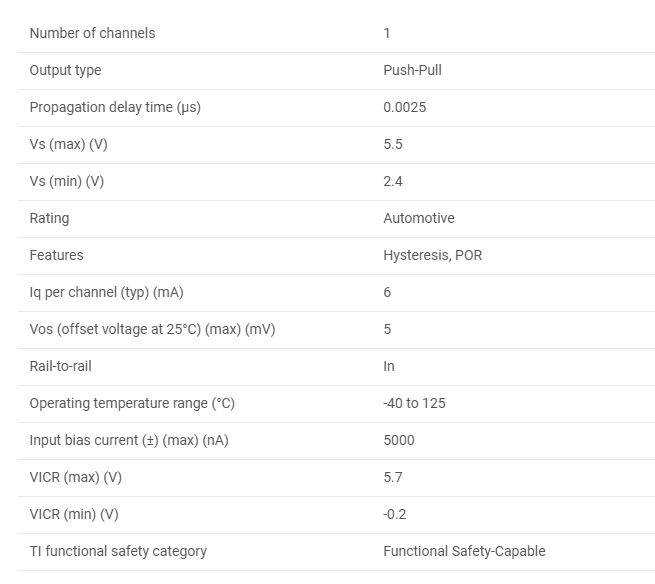Click the "Number of channels" parameter label

point(92,33)
